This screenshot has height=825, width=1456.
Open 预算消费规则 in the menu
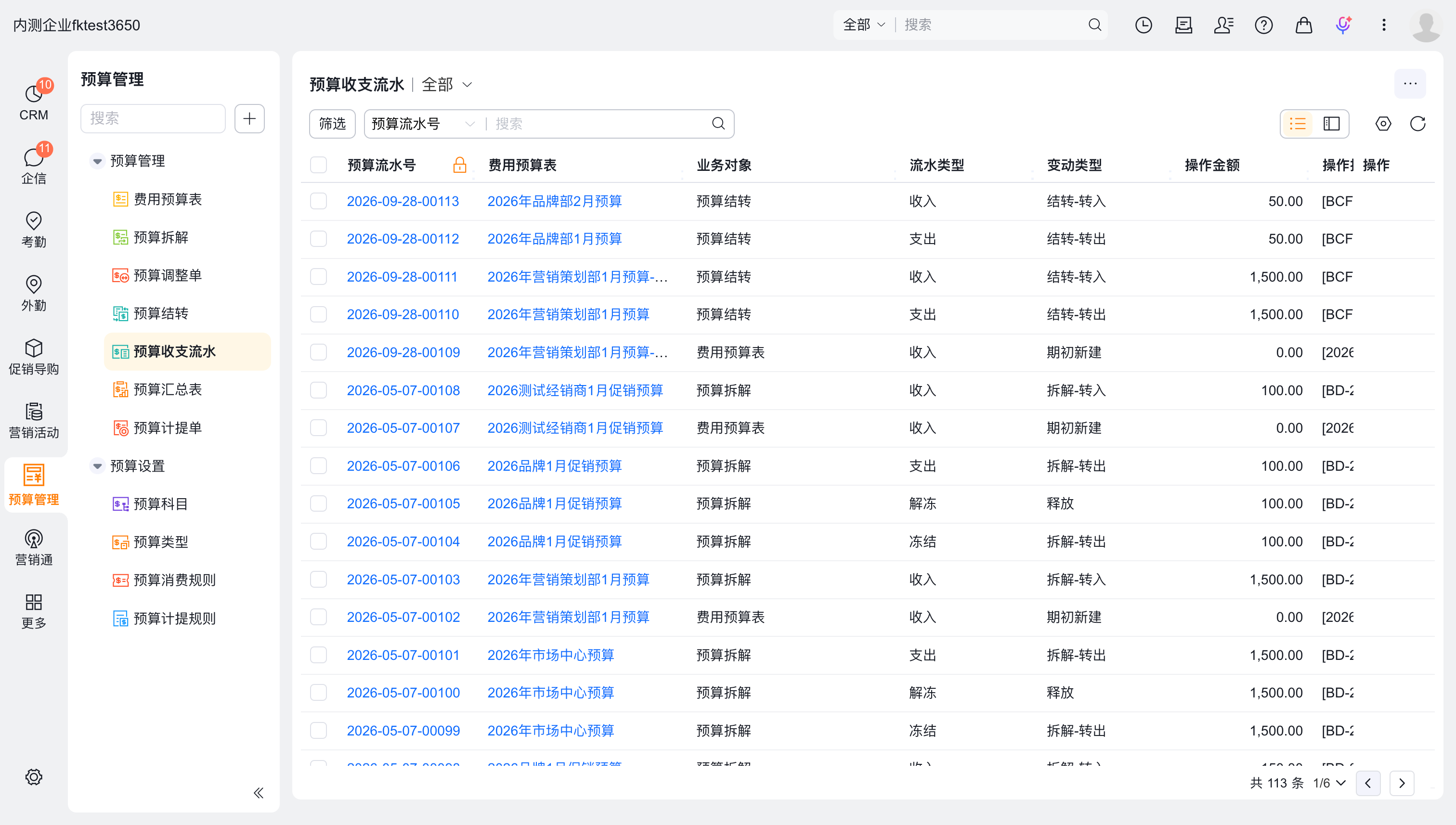coord(174,580)
